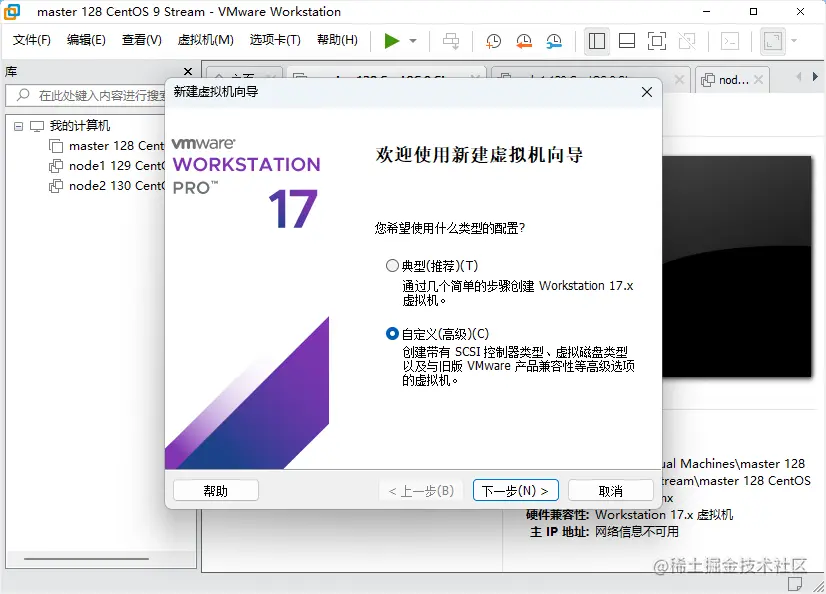Screen dimensions: 826x594
Task: Take a snapshot of the virtual machine
Action: (x=491, y=41)
